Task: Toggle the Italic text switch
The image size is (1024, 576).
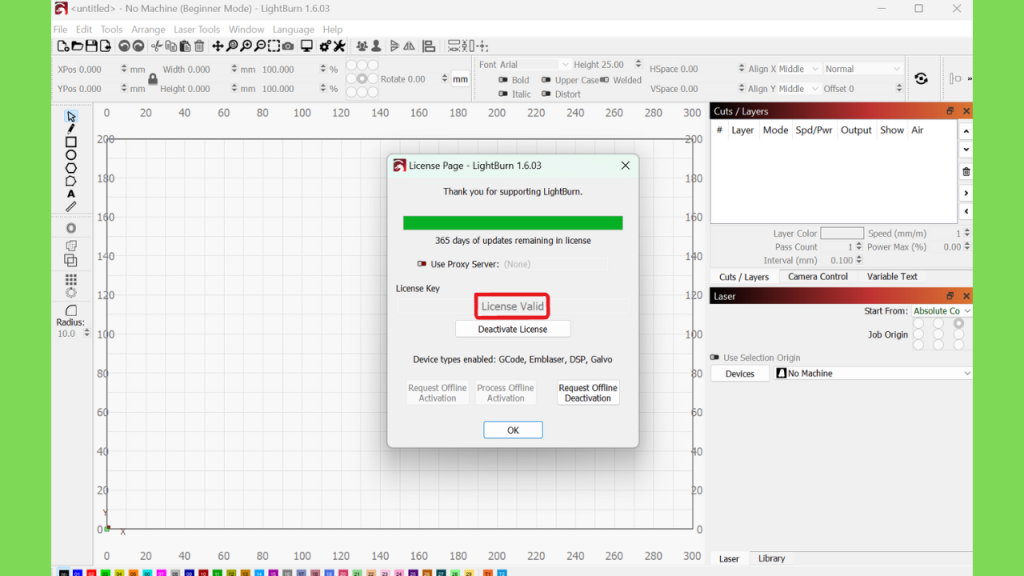Action: coord(503,94)
